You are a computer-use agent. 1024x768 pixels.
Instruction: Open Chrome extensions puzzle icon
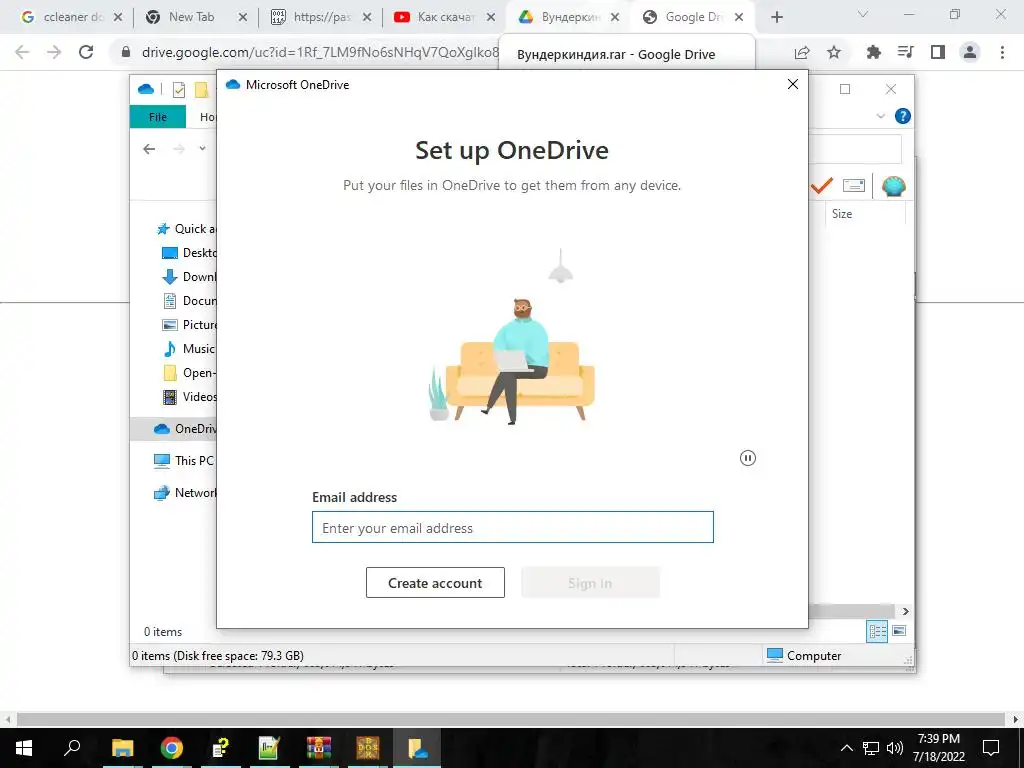tap(873, 52)
